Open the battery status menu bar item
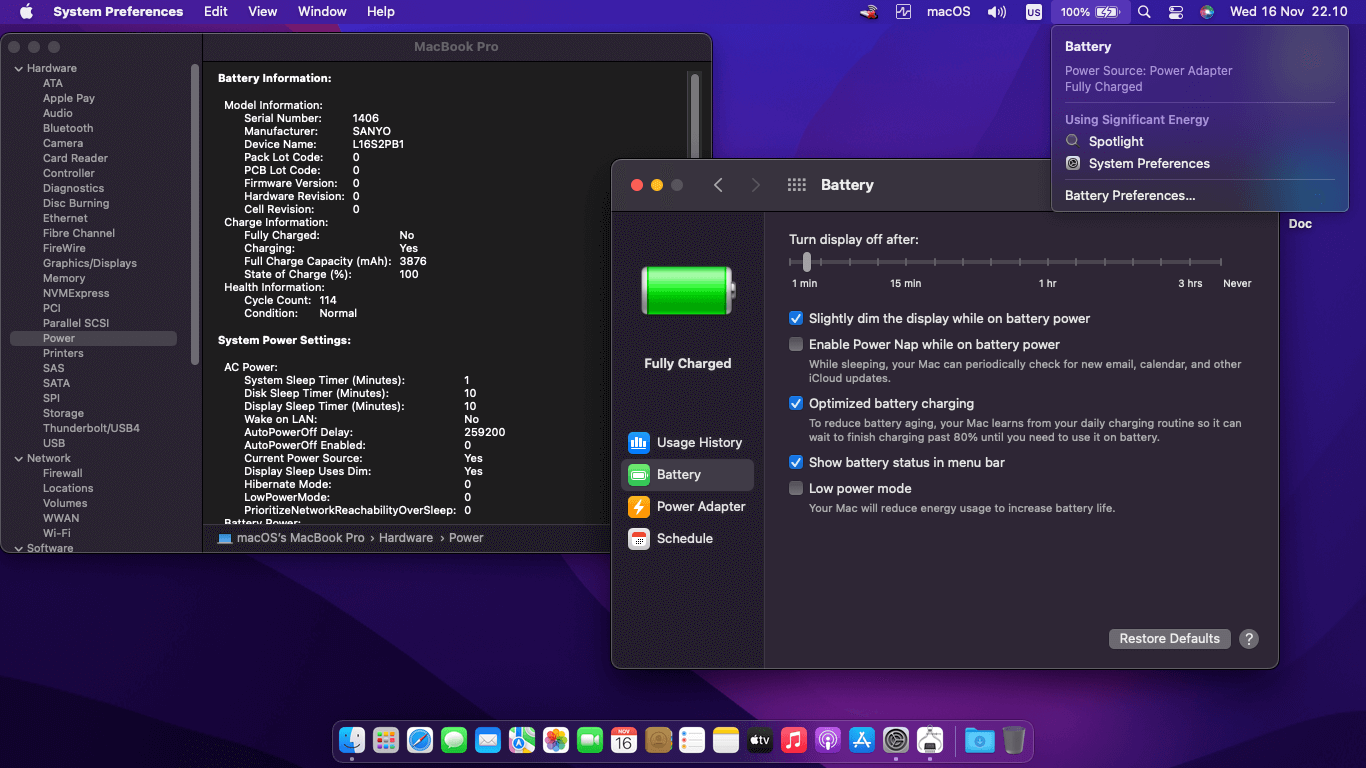Viewport: 1366px width, 768px height. coord(1090,12)
